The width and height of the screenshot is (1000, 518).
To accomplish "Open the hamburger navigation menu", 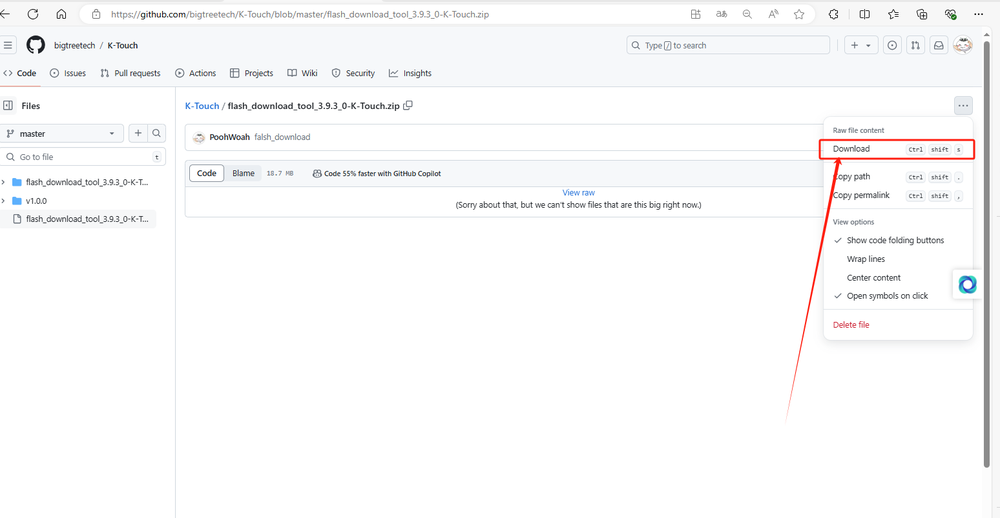I will tap(8, 45).
